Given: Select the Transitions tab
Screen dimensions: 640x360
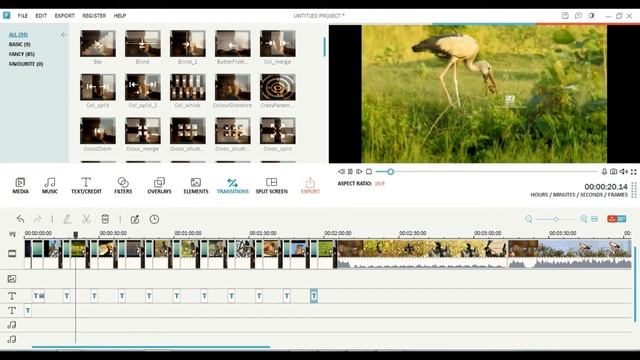Looking at the screenshot, I should point(233,185).
